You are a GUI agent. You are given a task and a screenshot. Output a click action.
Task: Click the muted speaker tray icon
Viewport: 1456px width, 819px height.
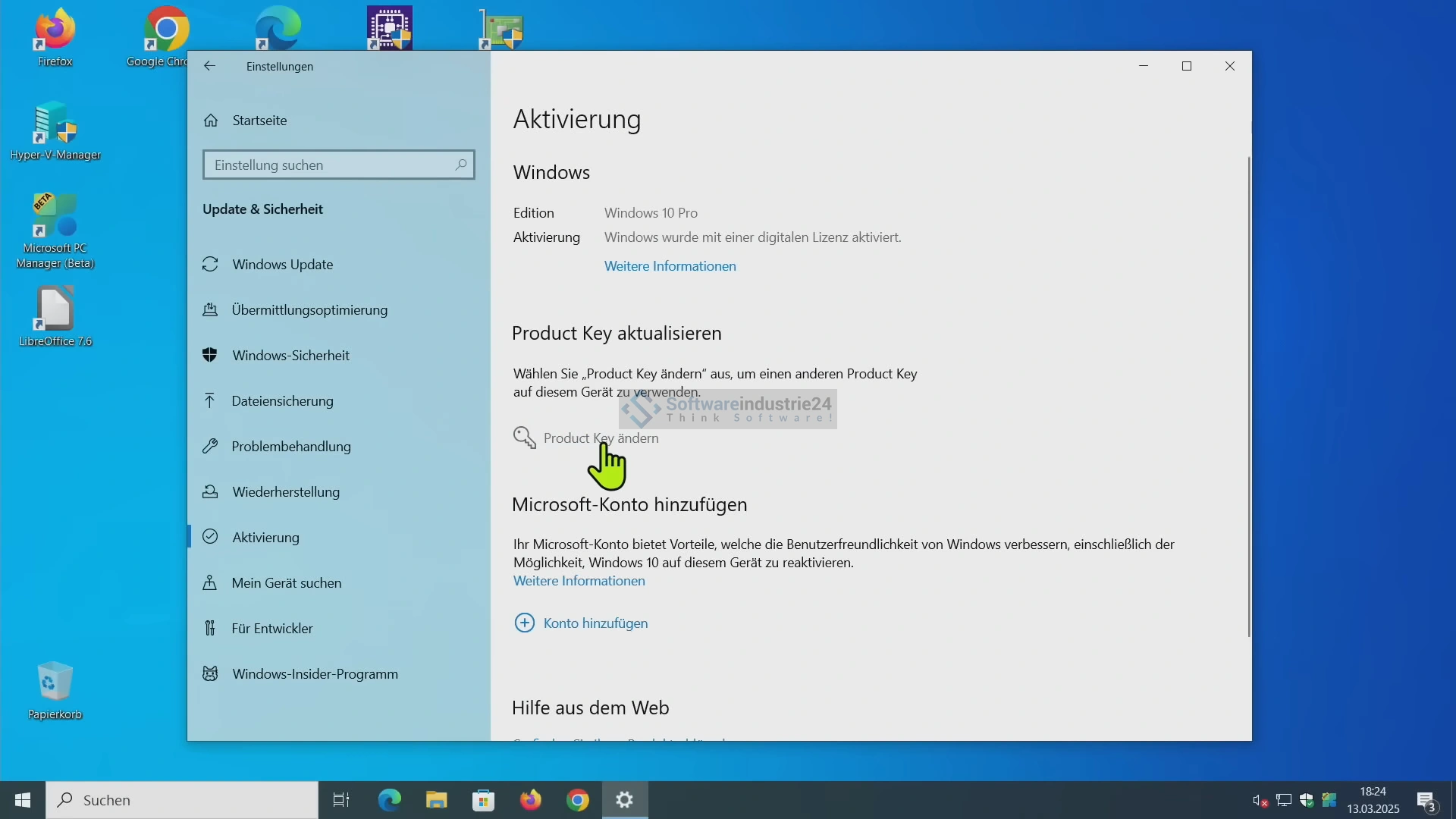pos(1260,800)
